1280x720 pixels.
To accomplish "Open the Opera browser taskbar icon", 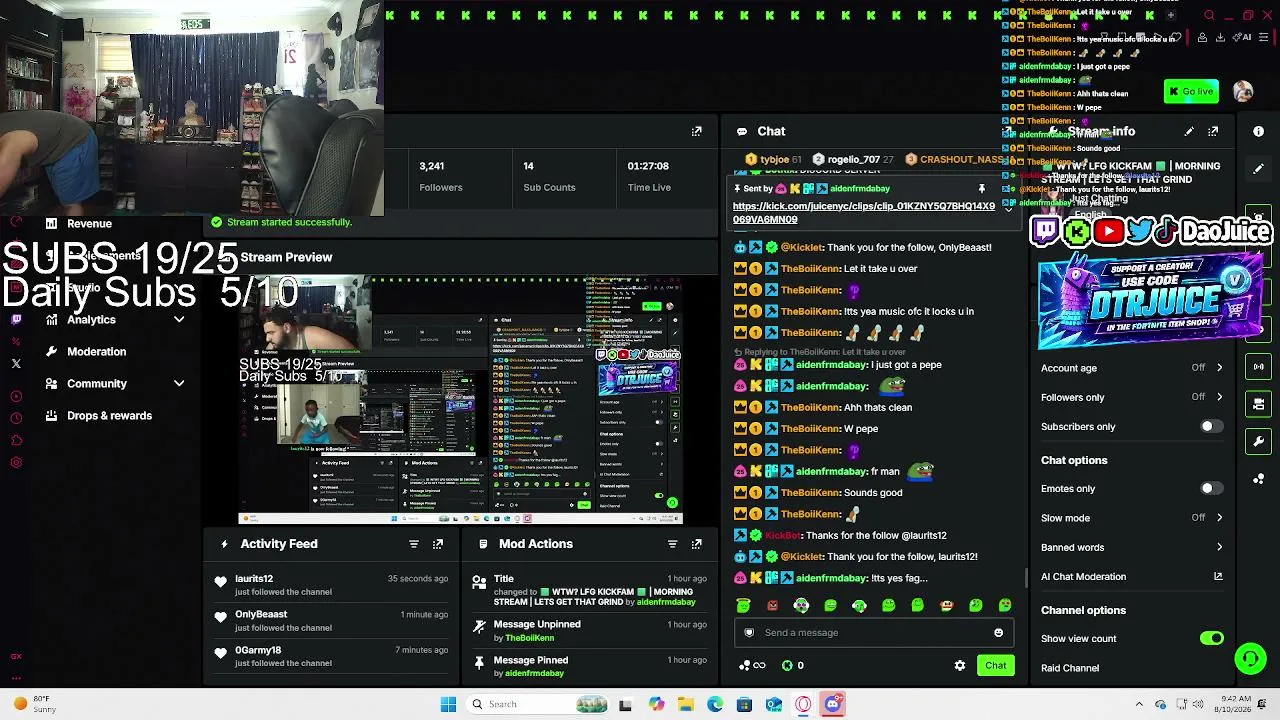I will tap(803, 704).
